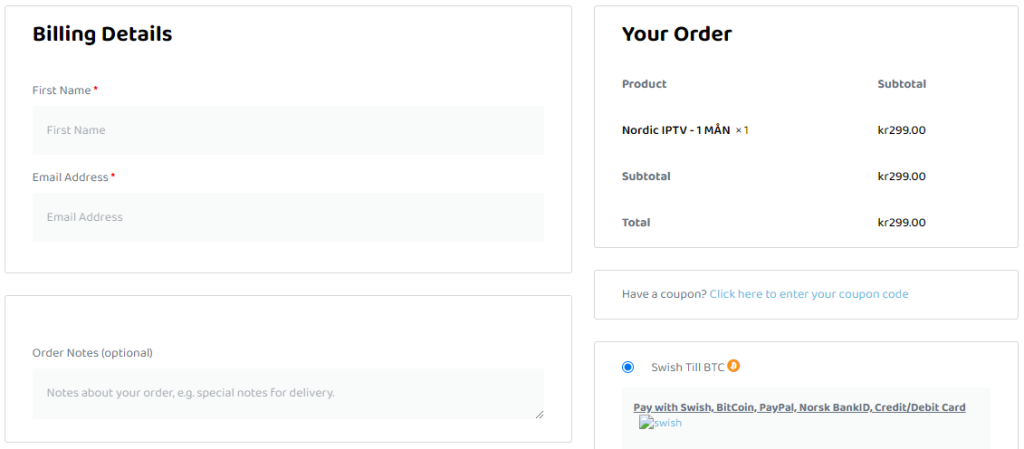Click the Order Notes (optional) label

coord(92,353)
